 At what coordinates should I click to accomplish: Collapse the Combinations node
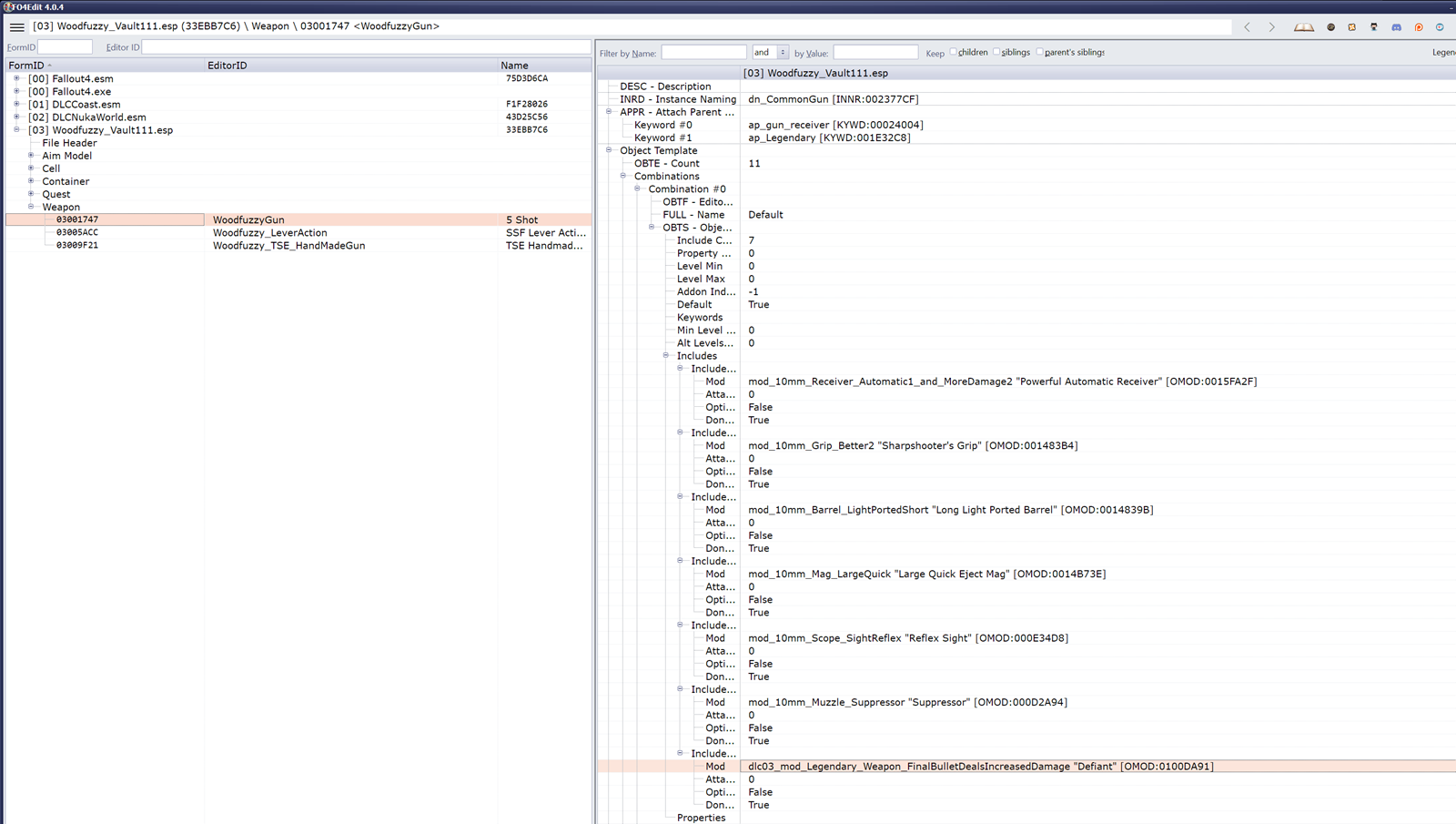pos(623,176)
